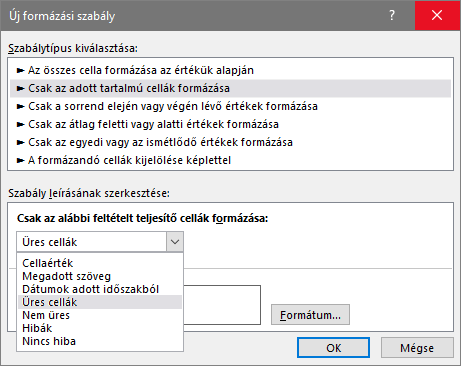This screenshot has width=461, height=366.
Task: Select 'Üres cellák' in the open list
Action: [100, 302]
